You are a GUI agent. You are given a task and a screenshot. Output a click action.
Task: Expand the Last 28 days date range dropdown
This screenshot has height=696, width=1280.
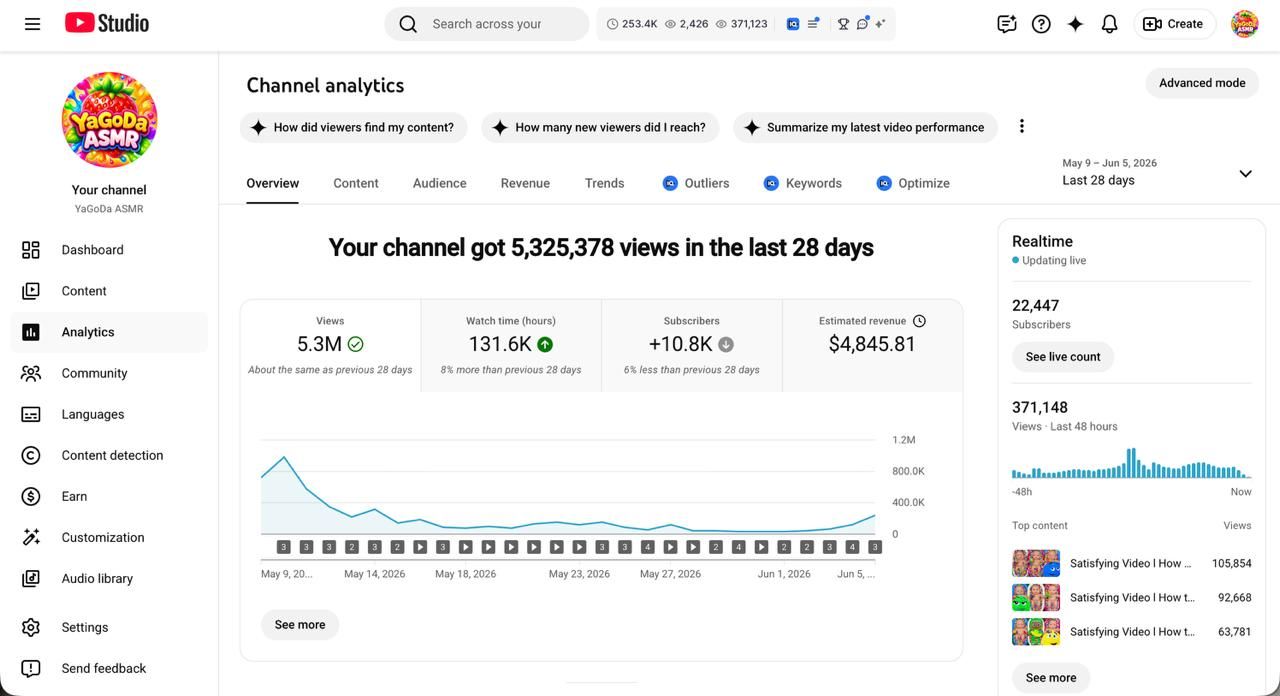pyautogui.click(x=1158, y=172)
